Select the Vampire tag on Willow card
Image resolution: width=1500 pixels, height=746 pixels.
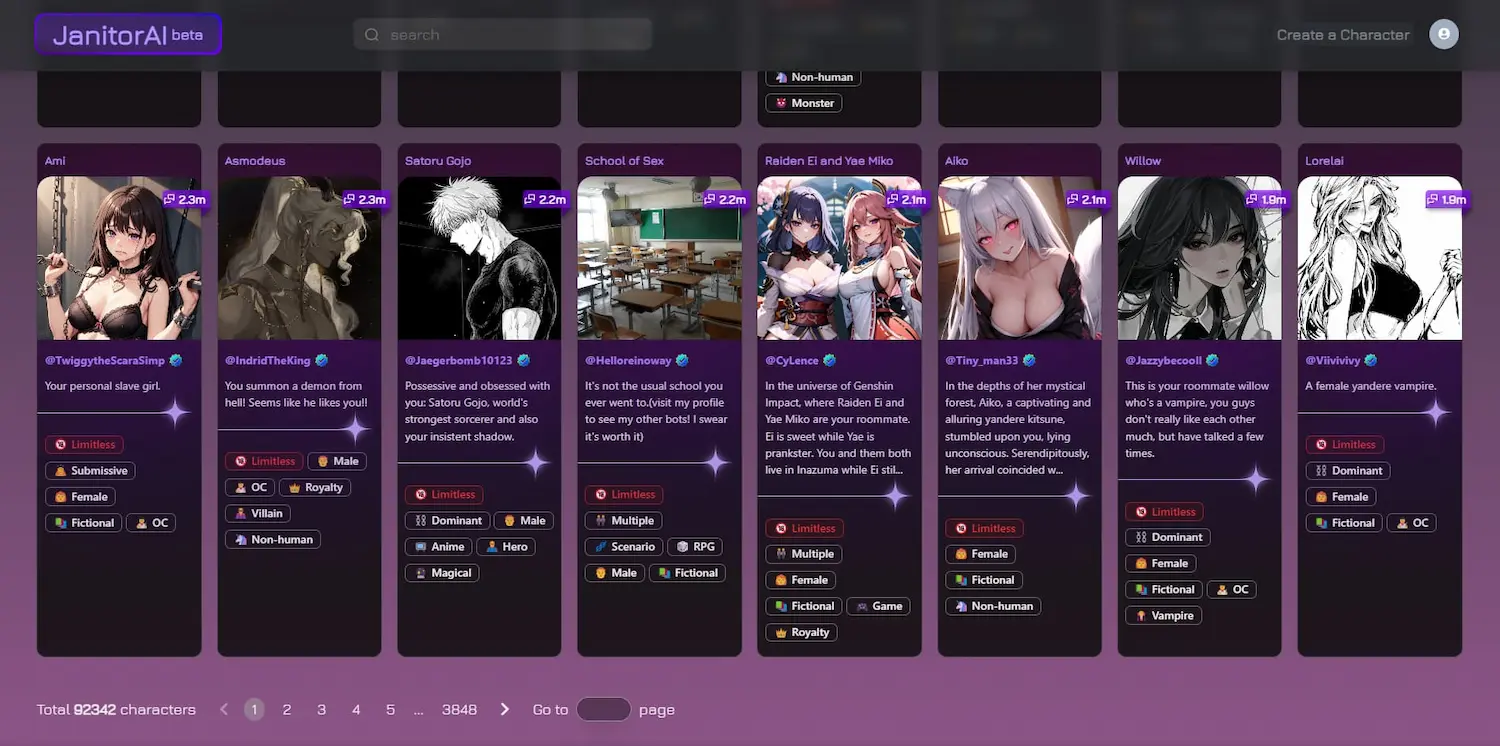click(x=1163, y=616)
